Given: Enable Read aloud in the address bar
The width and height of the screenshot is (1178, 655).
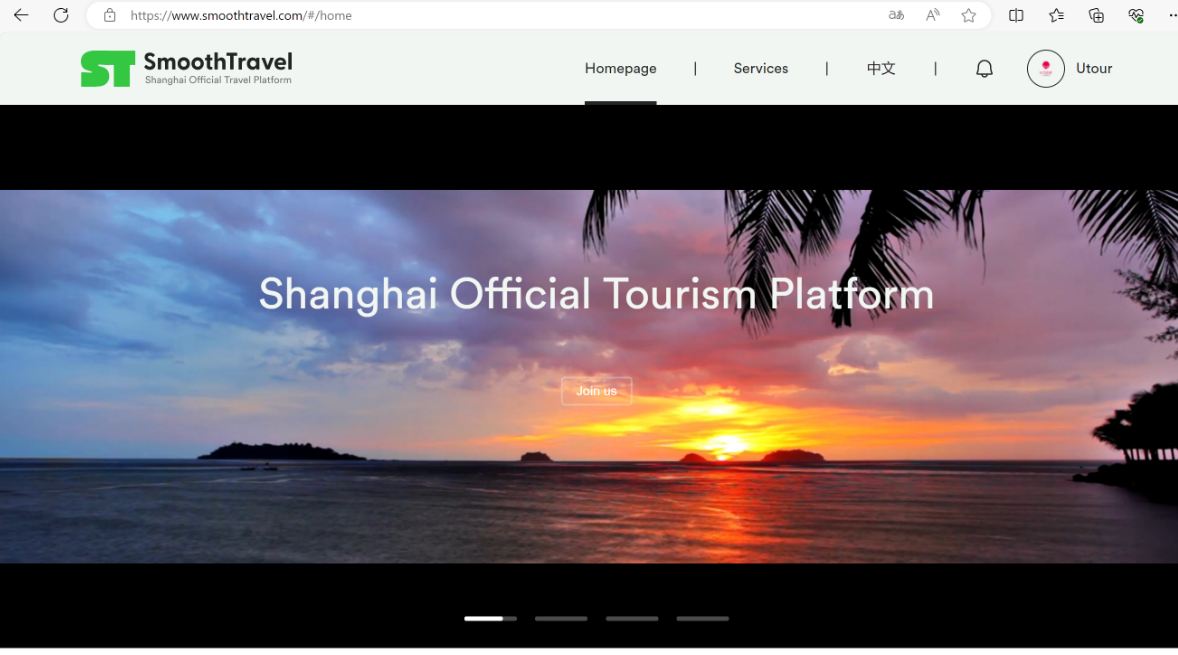Looking at the screenshot, I should click(932, 15).
